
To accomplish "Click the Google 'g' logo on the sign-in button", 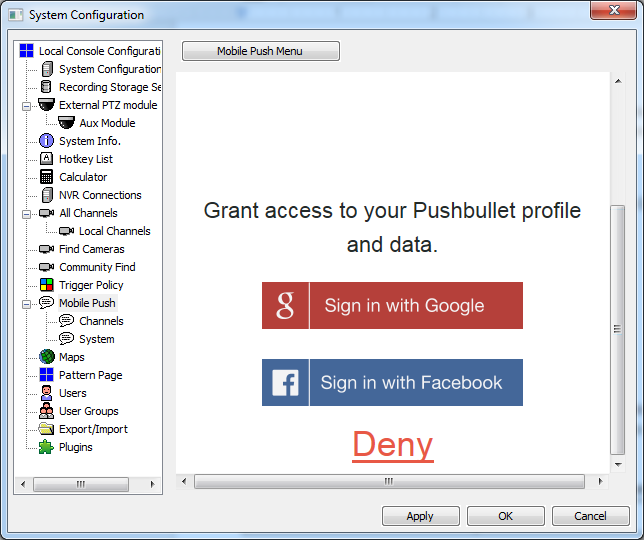I will click(285, 306).
